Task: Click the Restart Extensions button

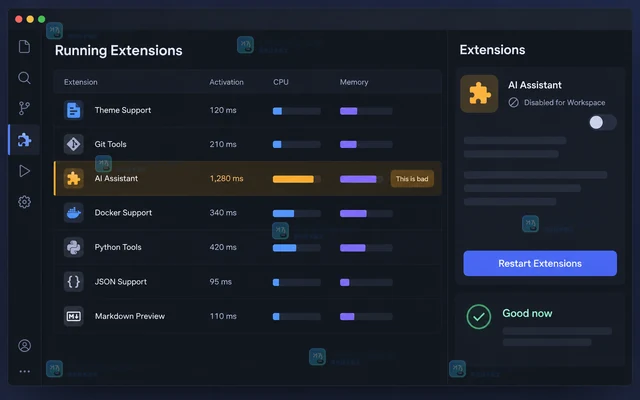Action: click(540, 263)
